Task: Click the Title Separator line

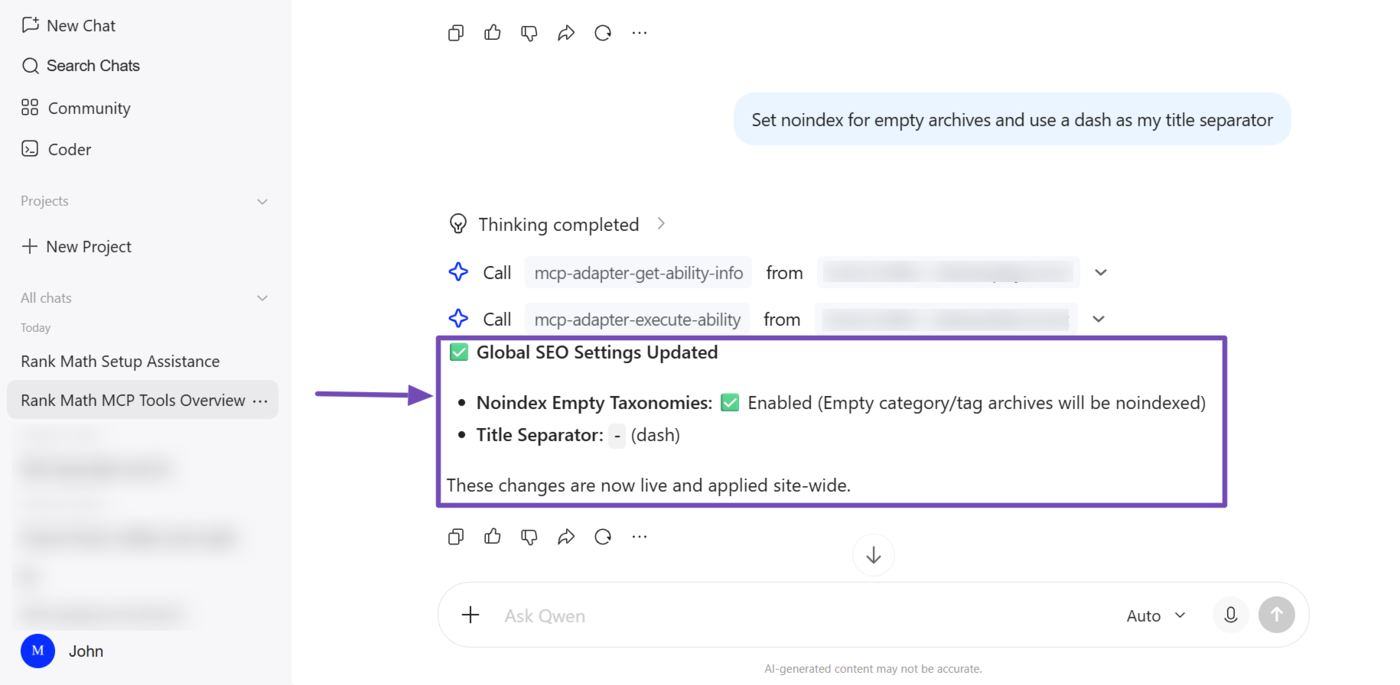Action: (578, 435)
